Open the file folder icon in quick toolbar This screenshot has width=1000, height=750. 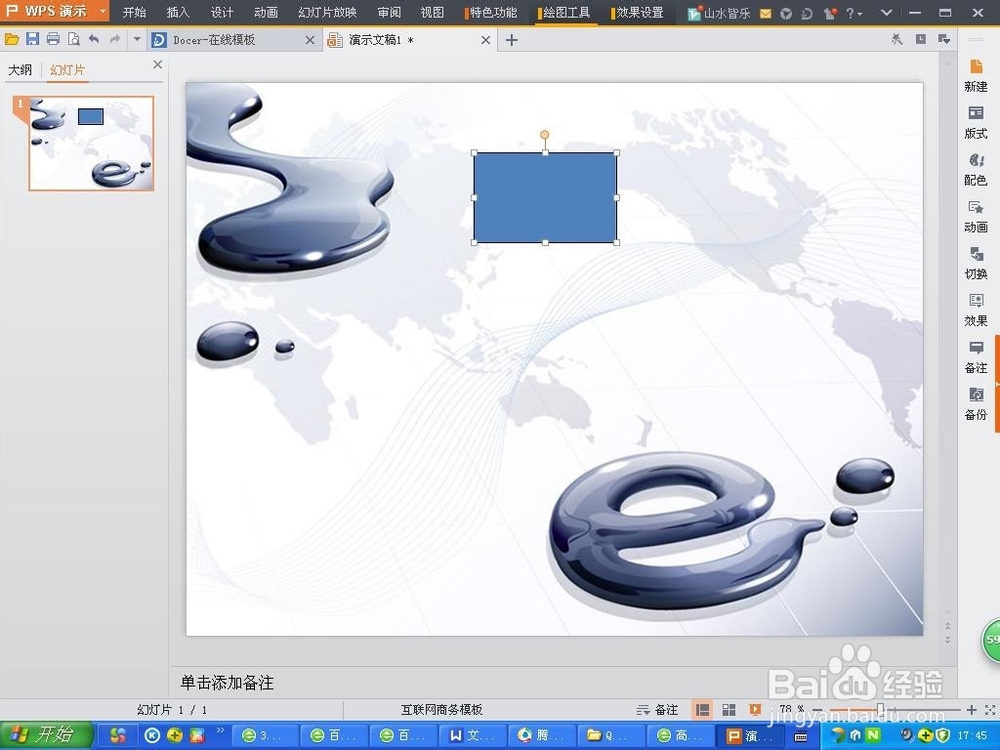tap(11, 40)
